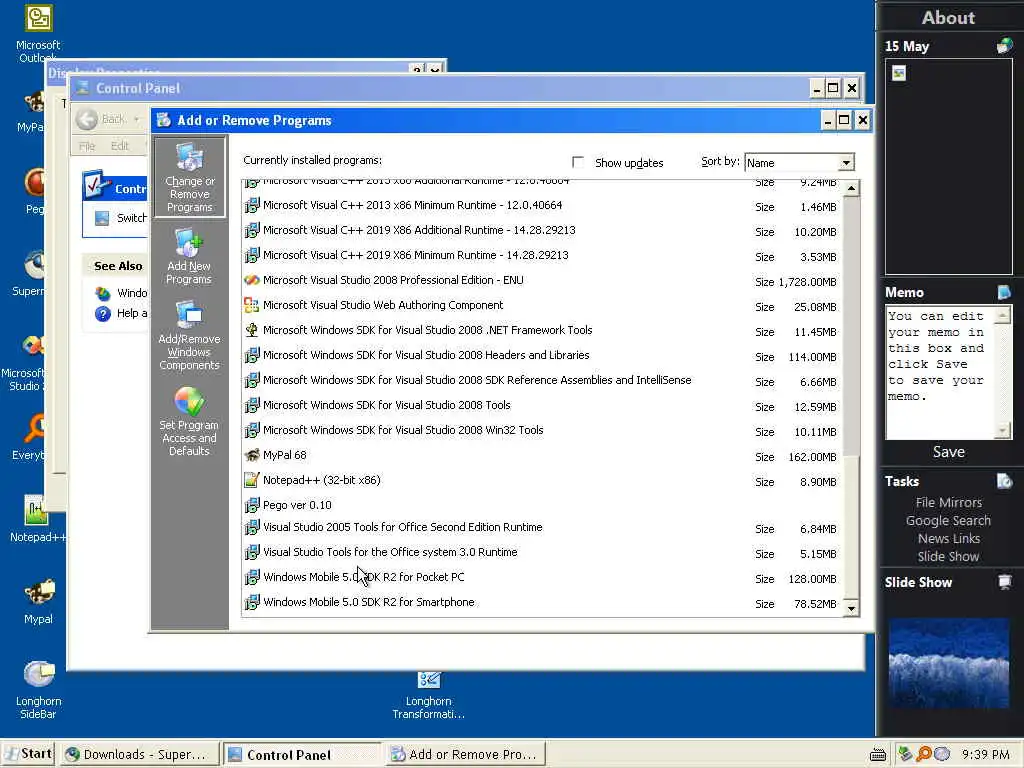Click .NET Framework Tools entry icon

[x=251, y=330]
